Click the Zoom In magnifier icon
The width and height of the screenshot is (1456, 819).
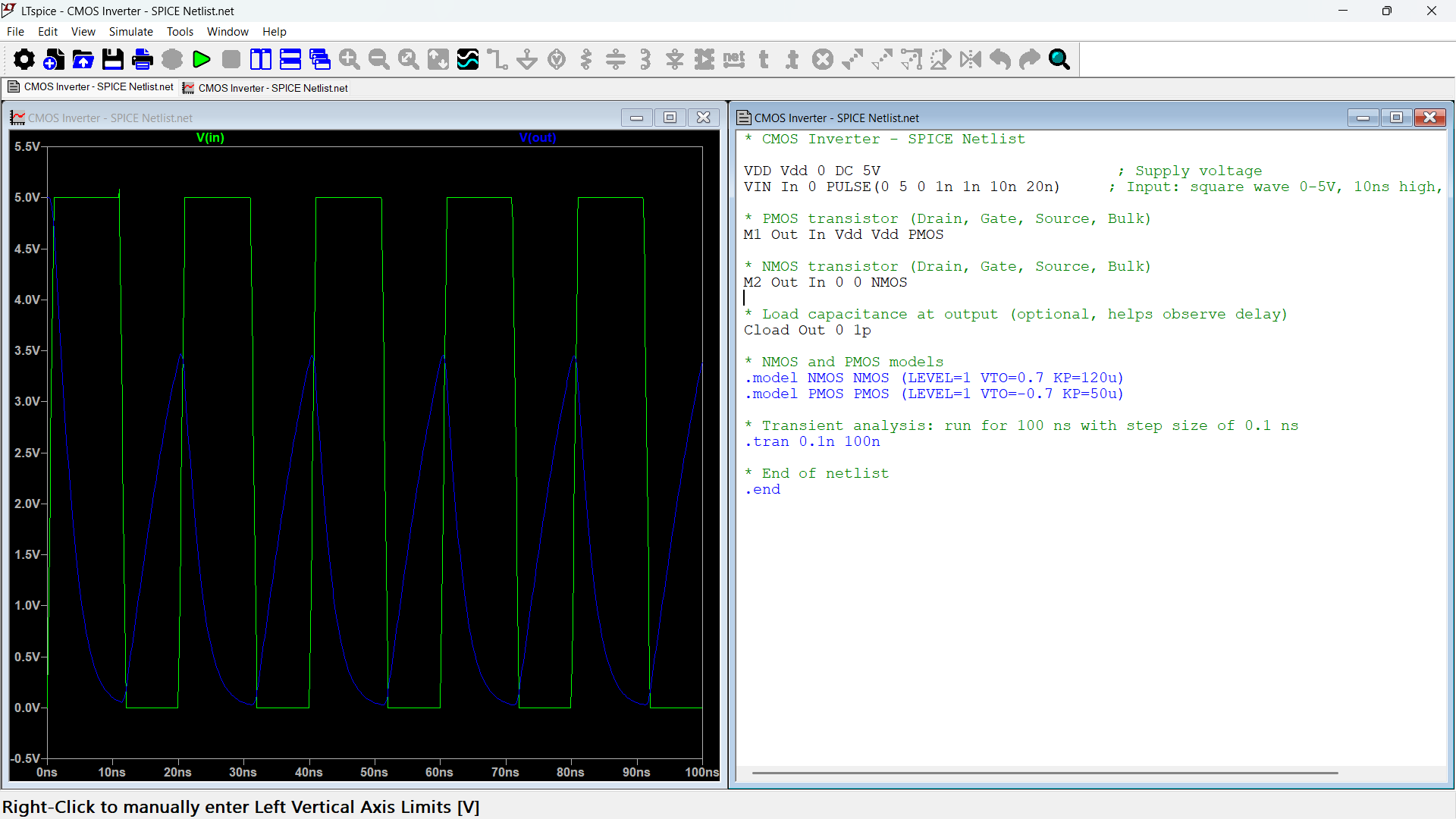[350, 59]
